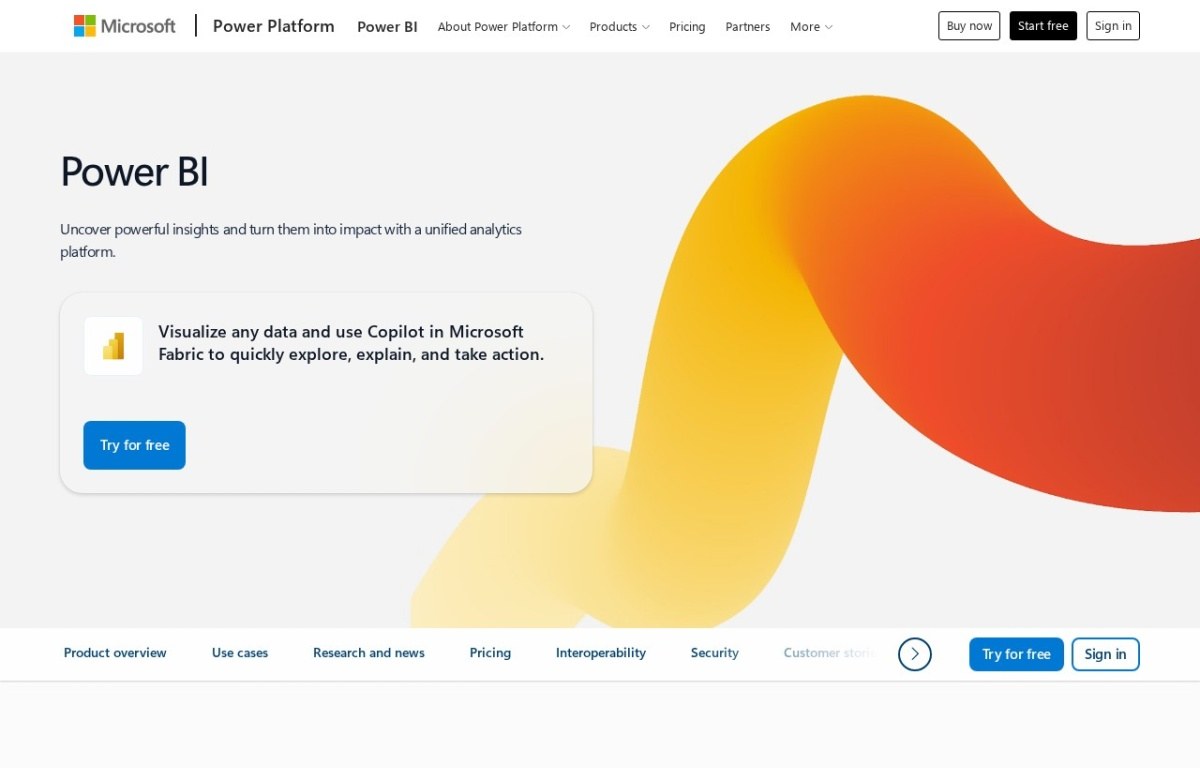Screen dimensions: 1200x768
Task: Click the Start free button
Action: 1043,26
